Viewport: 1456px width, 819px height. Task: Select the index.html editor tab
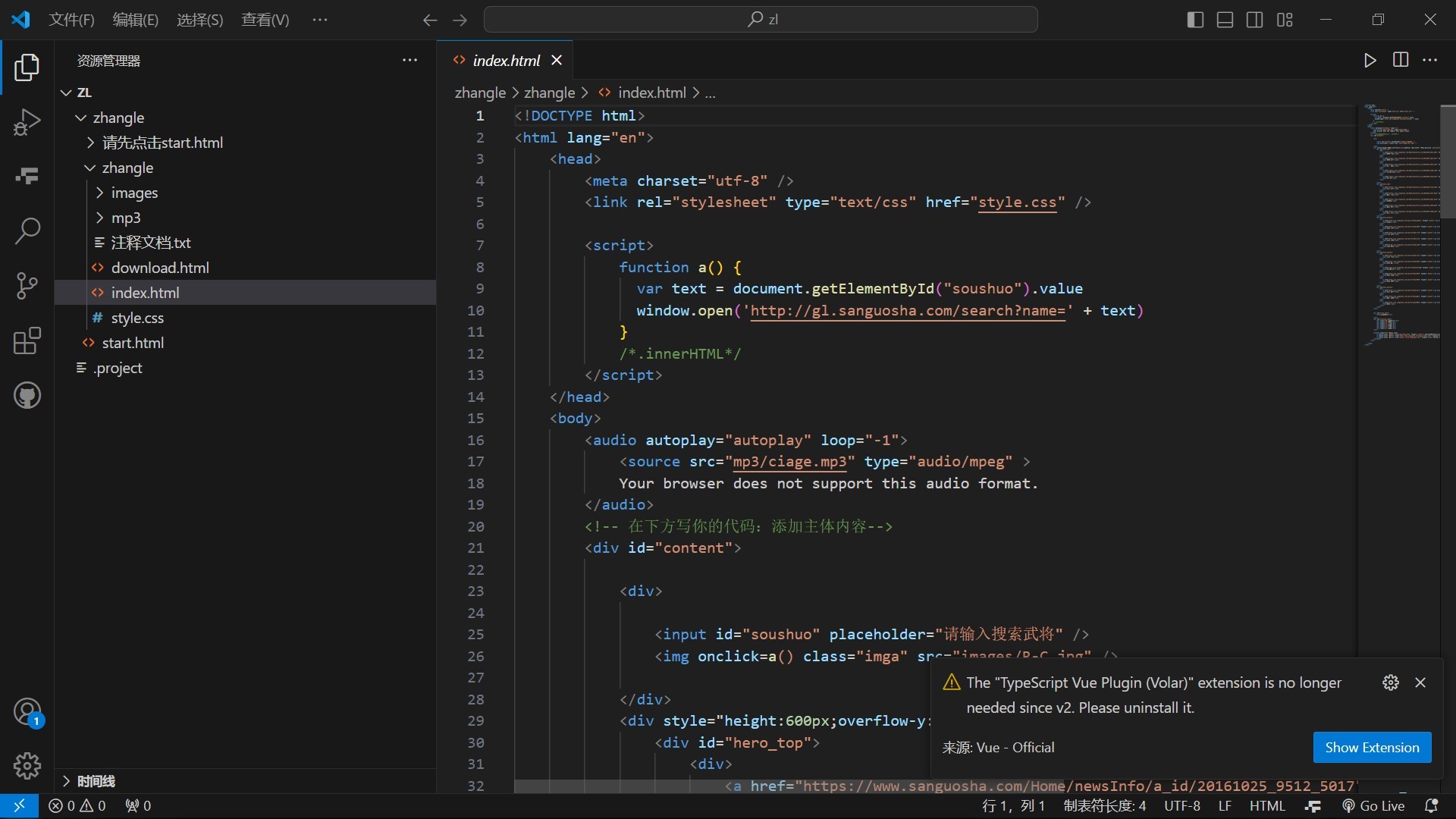[505, 61]
